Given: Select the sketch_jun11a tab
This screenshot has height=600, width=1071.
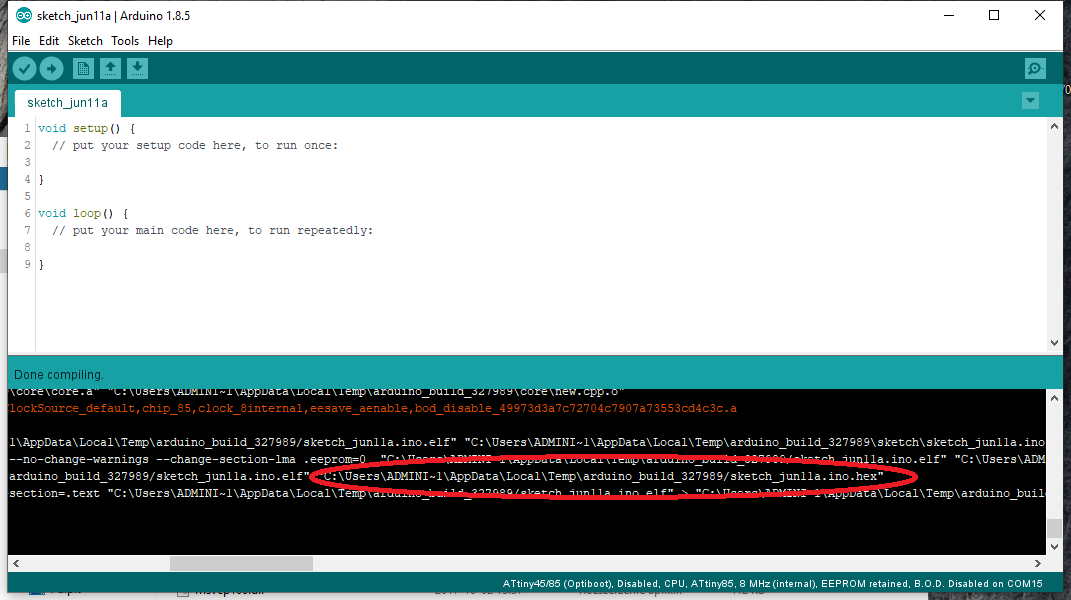Looking at the screenshot, I should pos(68,103).
